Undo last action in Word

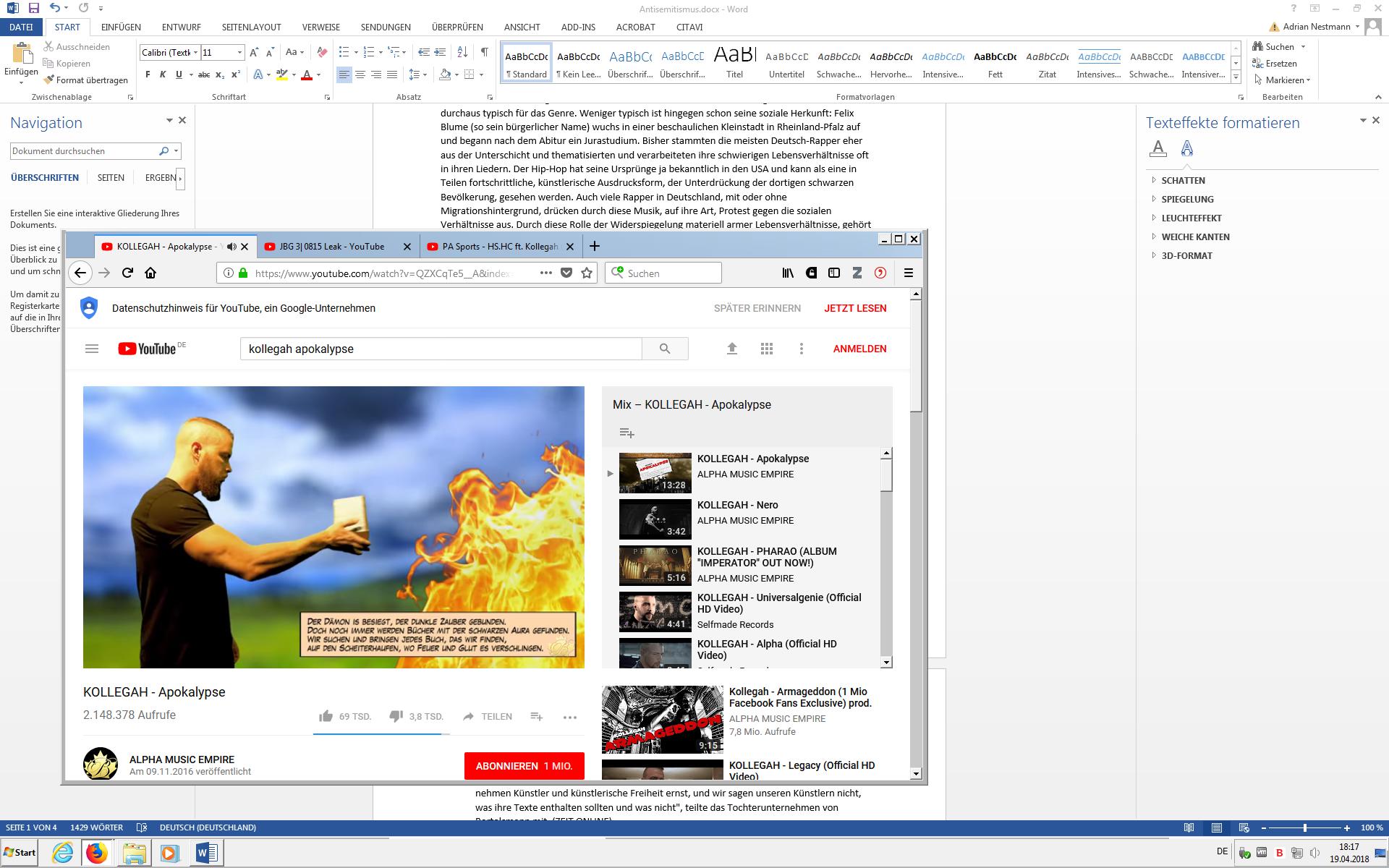click(x=56, y=9)
